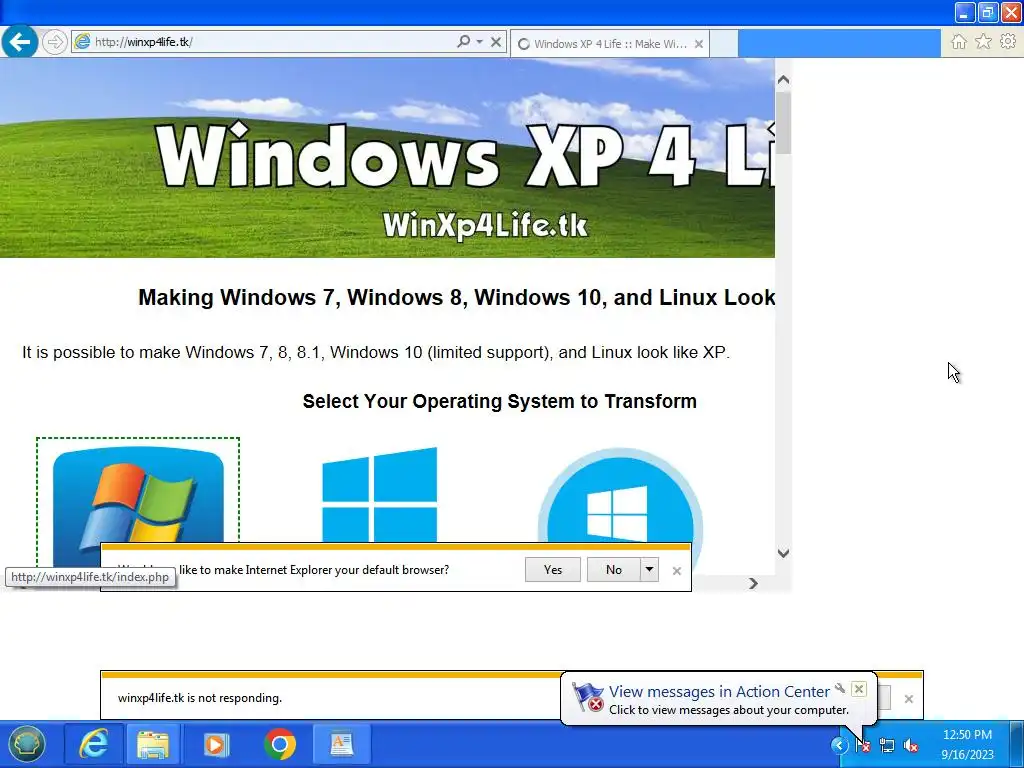Go back with the blue back arrow
This screenshot has width=1024, height=768.
20,42
